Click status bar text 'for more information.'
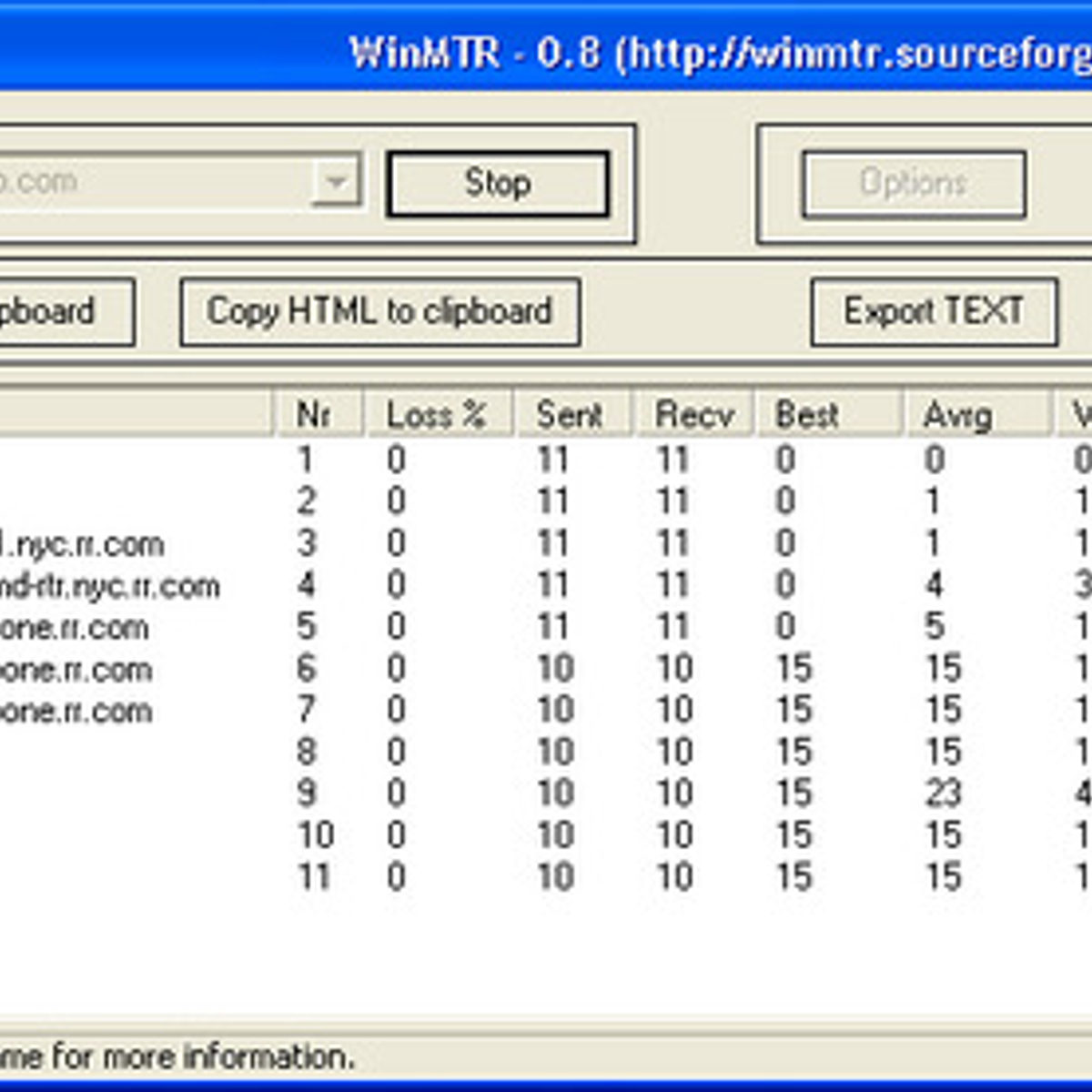The image size is (1092, 1092). coord(202,1057)
